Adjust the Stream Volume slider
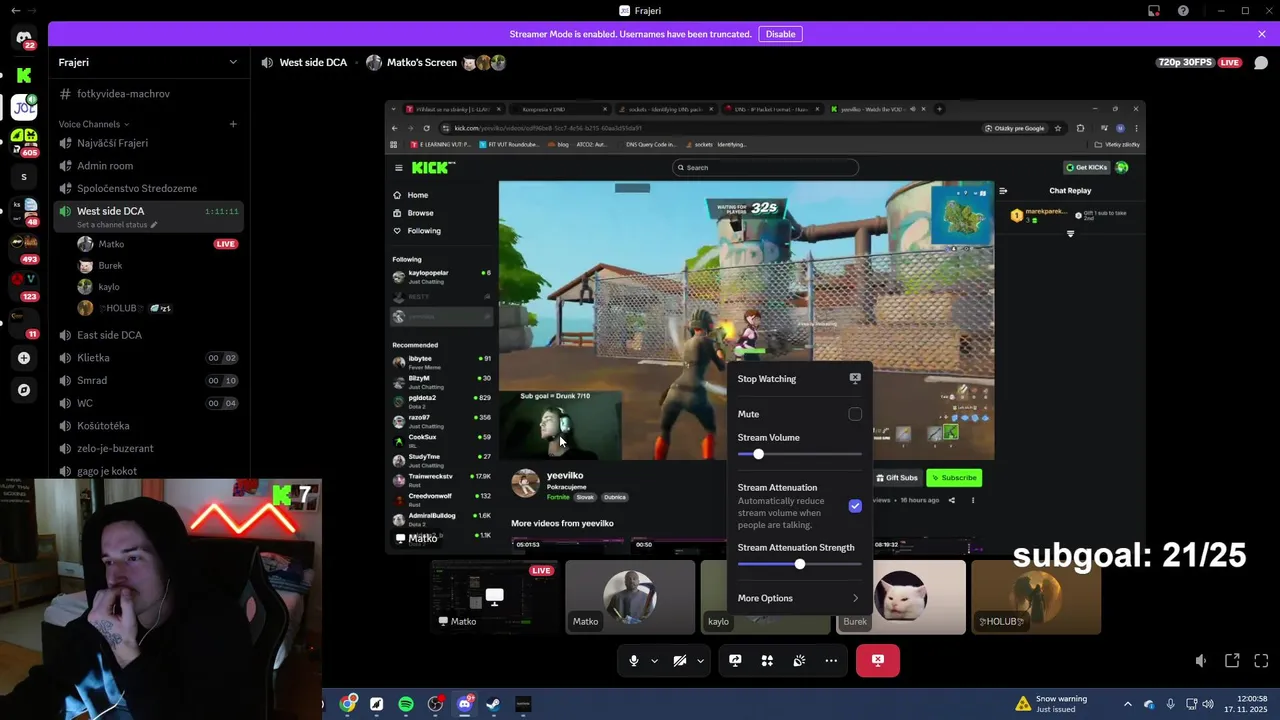Viewport: 1280px width, 720px height. coord(799,454)
